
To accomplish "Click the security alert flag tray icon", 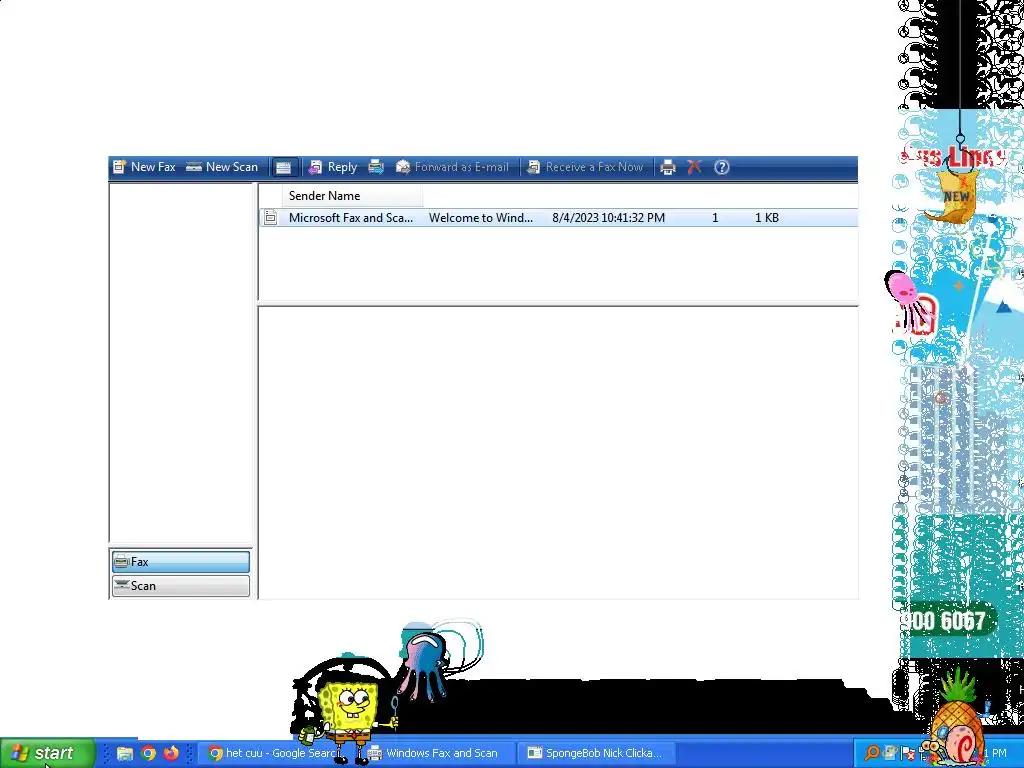I will point(908,754).
